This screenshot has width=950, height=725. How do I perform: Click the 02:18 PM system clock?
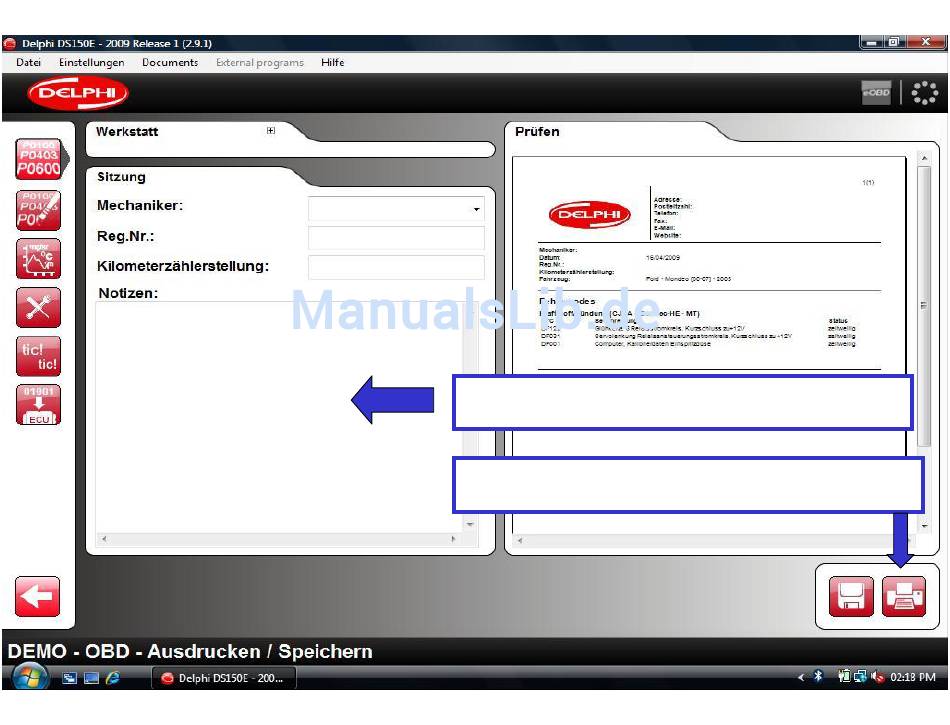912,677
